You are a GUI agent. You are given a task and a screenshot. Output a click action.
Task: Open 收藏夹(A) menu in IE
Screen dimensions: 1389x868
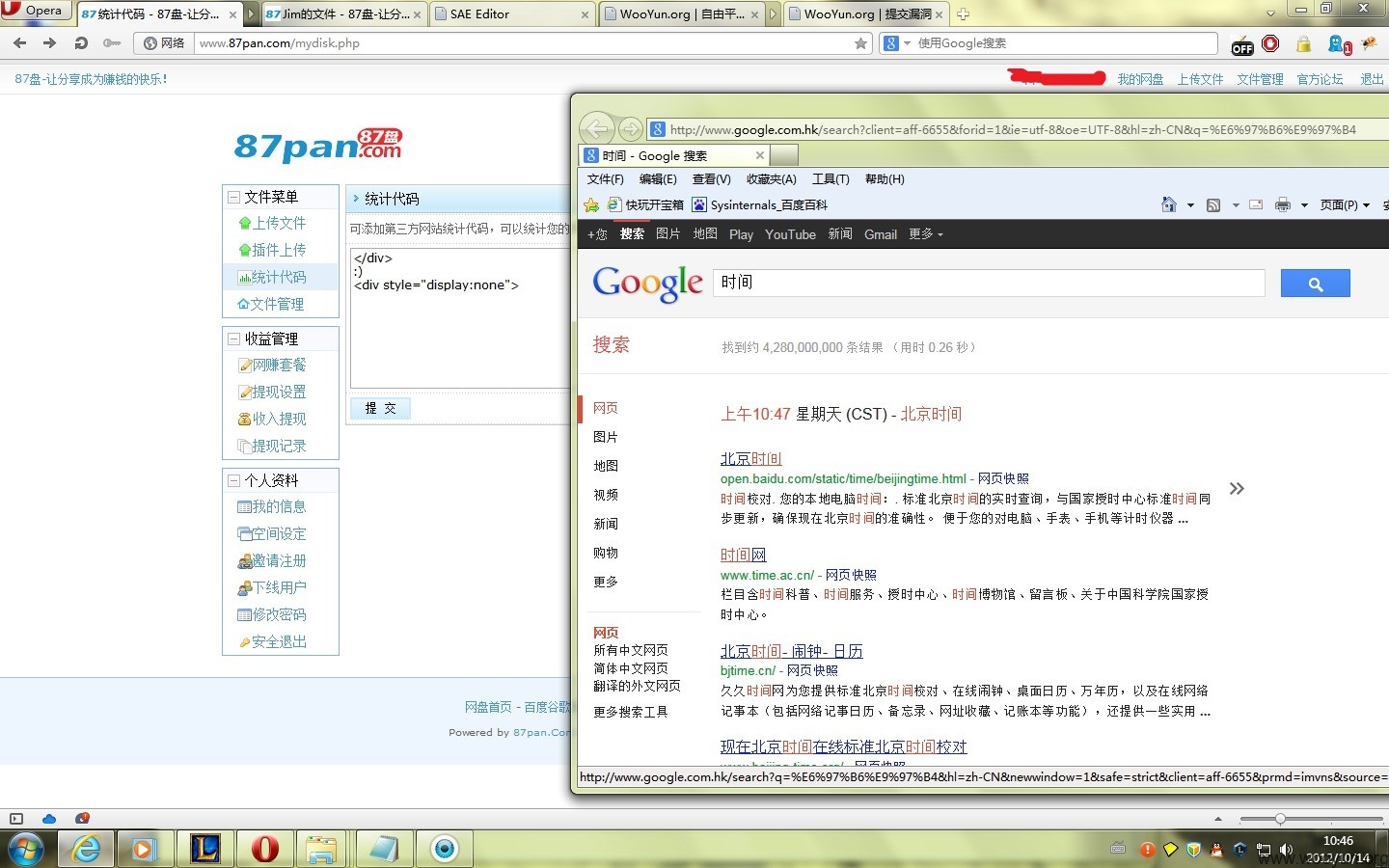tap(772, 179)
